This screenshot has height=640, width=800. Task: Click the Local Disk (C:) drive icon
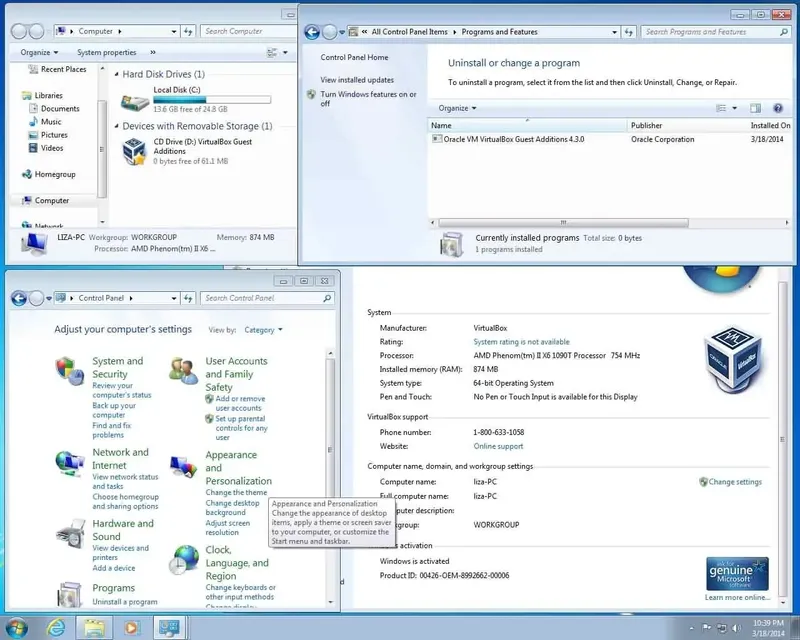tap(135, 102)
